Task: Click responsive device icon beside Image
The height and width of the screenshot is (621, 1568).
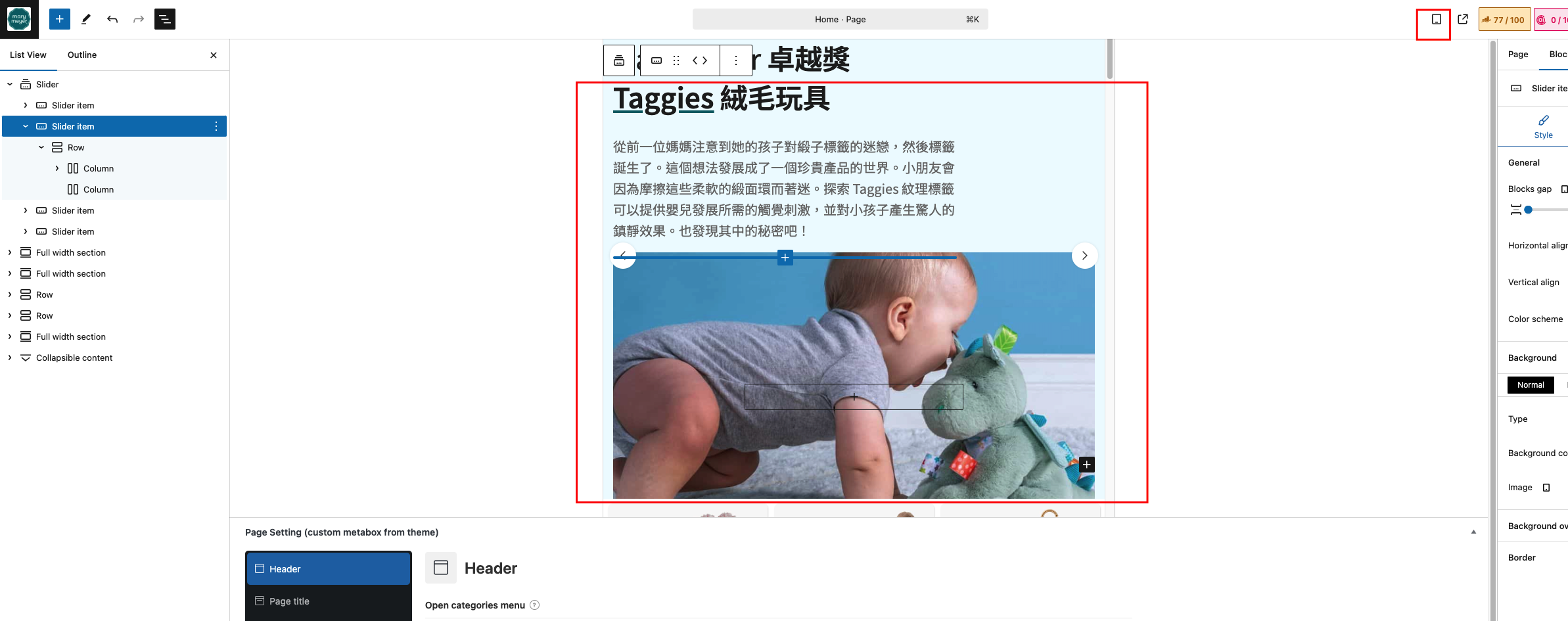Action: click(1546, 488)
